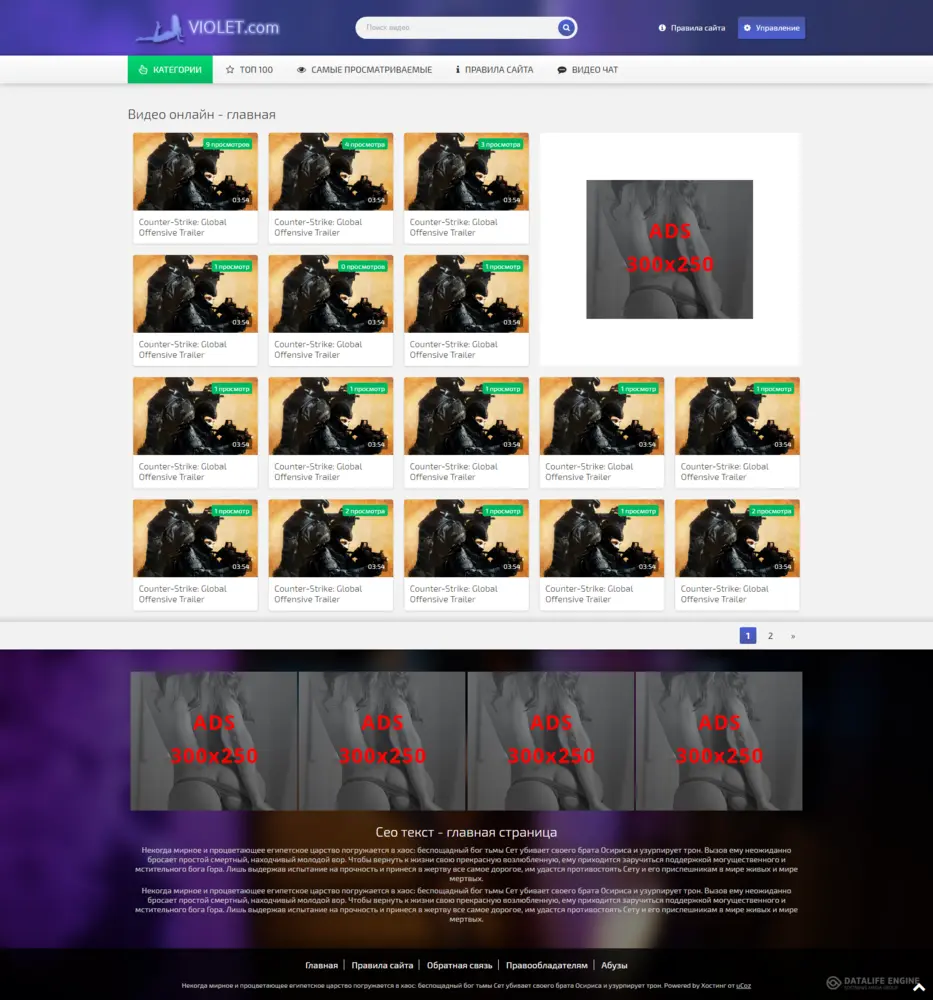Click the ADS 300x250 banner beside the videos
The height and width of the screenshot is (1000, 933).
click(670, 249)
